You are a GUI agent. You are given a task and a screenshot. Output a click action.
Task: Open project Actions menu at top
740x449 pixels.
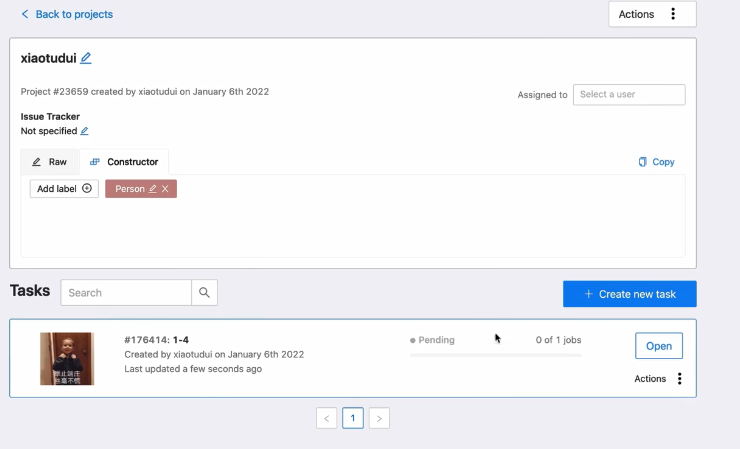652,14
